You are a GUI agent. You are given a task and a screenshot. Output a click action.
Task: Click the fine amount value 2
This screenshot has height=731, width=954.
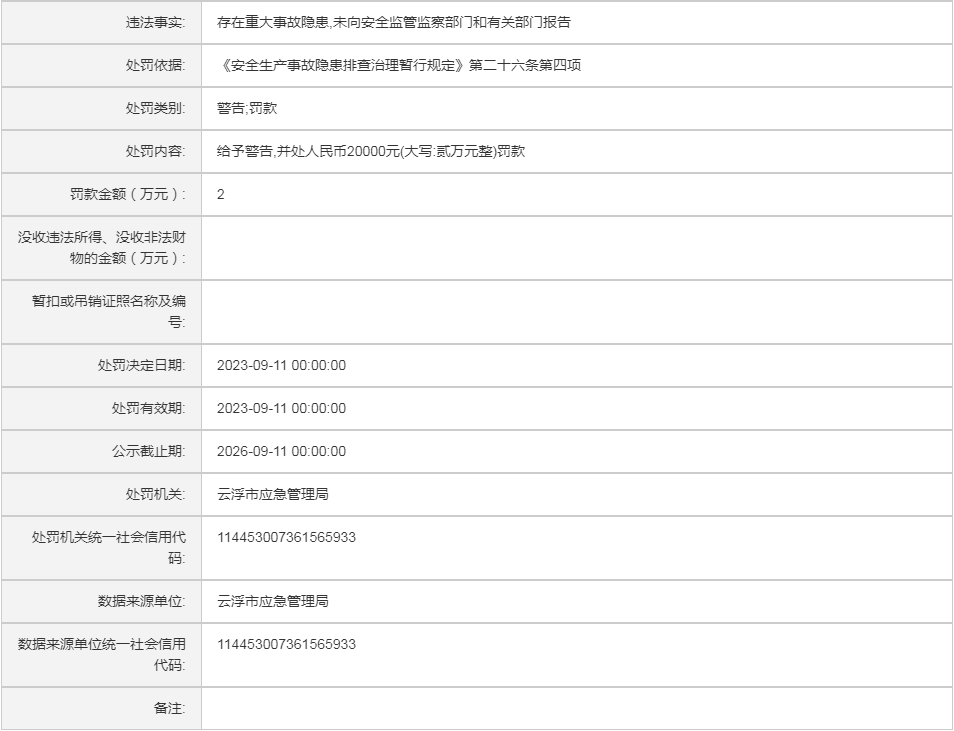[221, 194]
